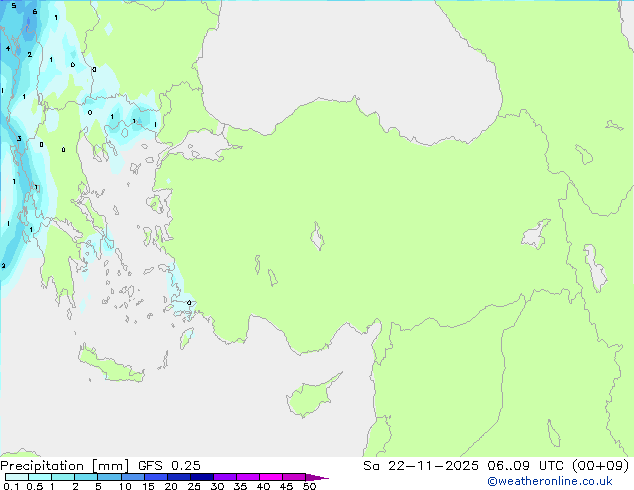Click the '30' legend label
Screen dimensions: 634x490
217,486
